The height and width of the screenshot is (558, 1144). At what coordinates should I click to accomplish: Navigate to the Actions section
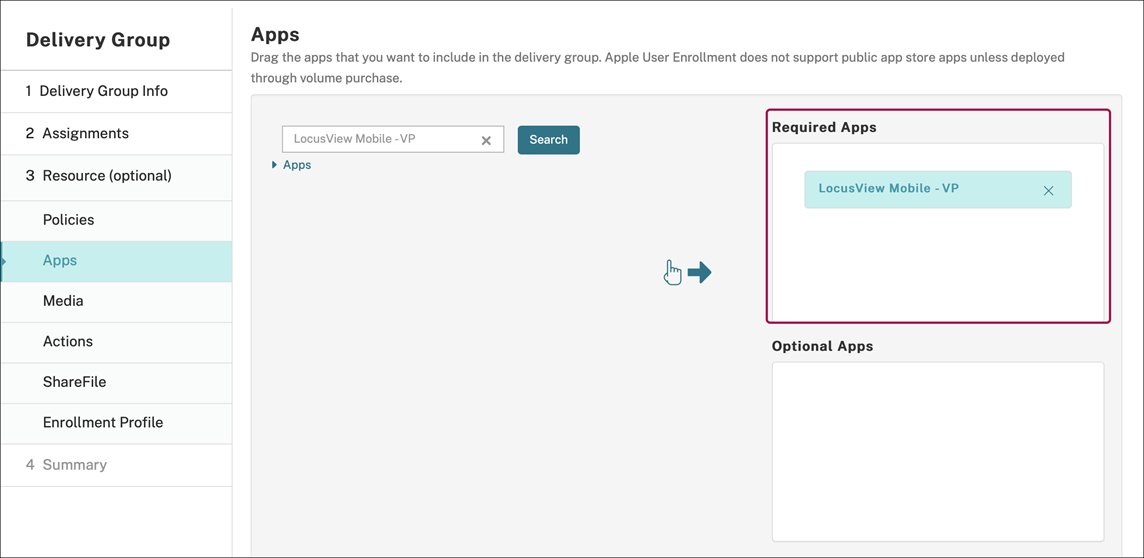(x=68, y=342)
